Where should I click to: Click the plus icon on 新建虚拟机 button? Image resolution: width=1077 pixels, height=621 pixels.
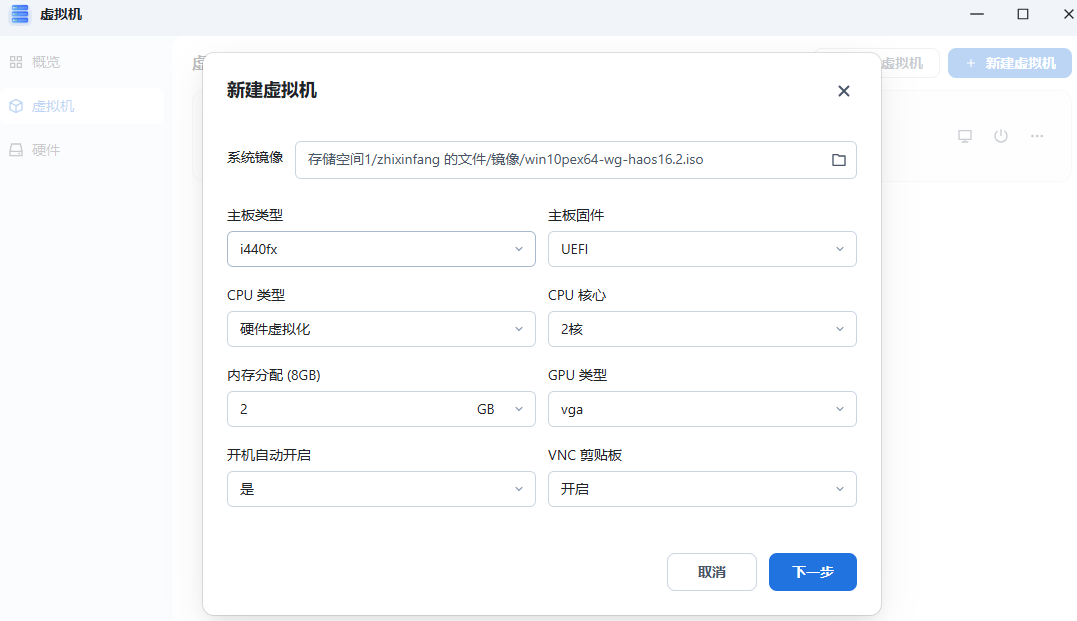pos(969,62)
